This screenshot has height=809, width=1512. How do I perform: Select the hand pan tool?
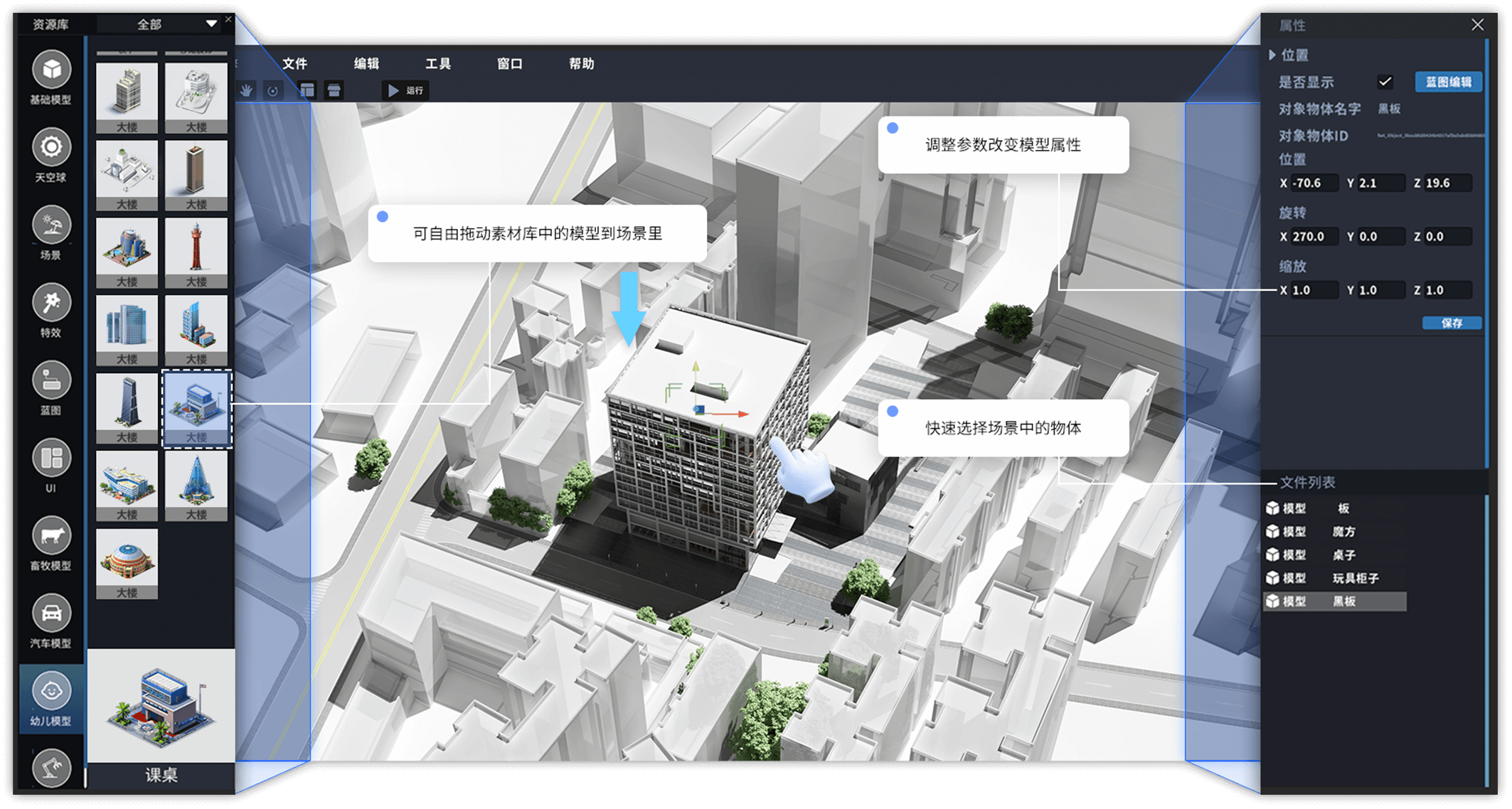246,90
